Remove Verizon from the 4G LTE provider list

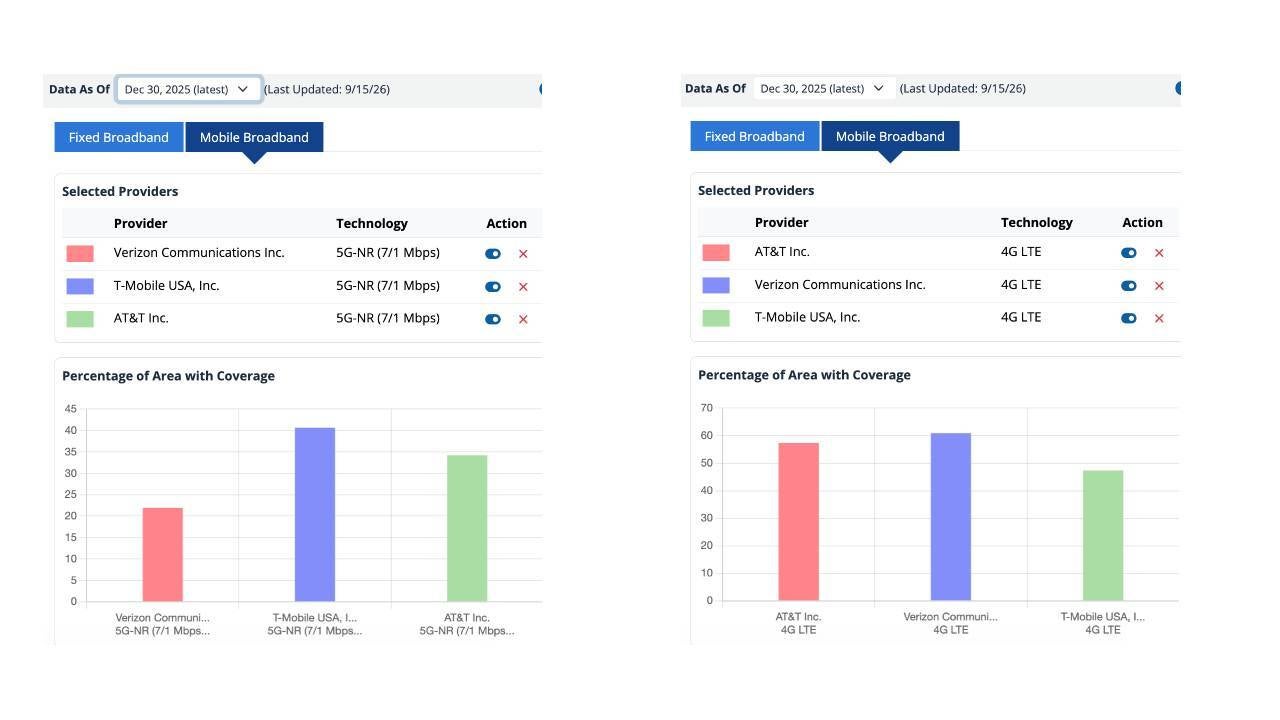1159,286
